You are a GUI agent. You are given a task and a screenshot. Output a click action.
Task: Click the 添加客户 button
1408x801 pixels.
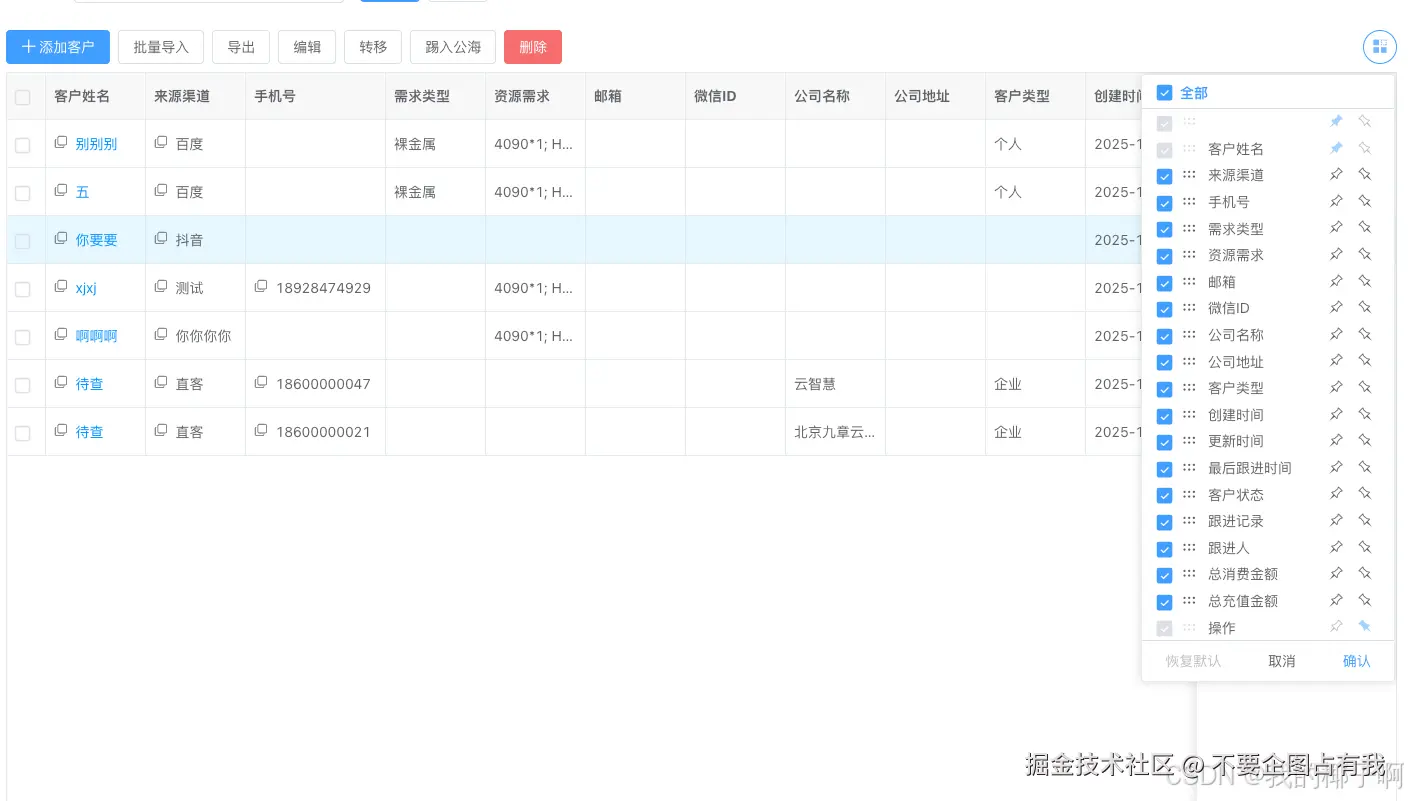[x=57, y=46]
